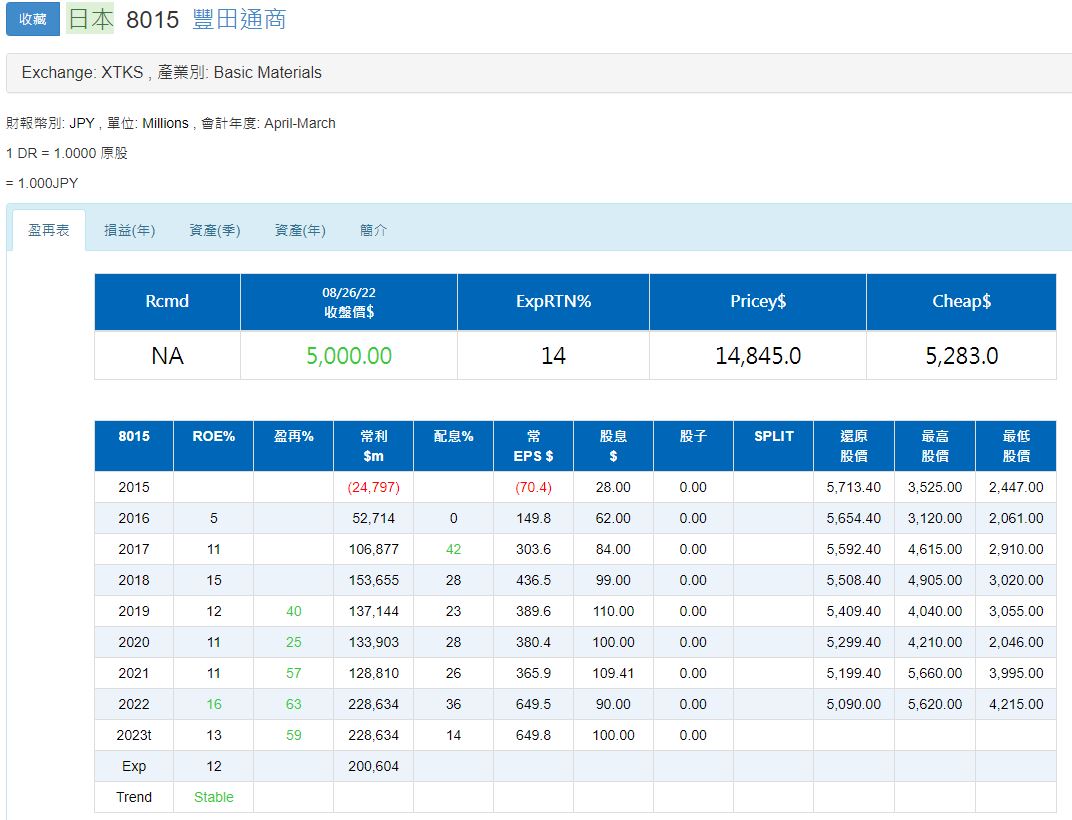This screenshot has height=820, width=1072.
Task: Select the 3,525.00 highest price value
Action: 935,488
